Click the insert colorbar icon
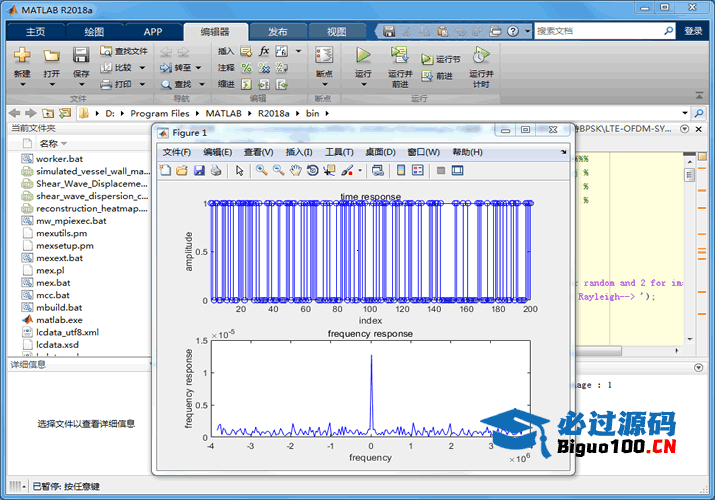 coord(401,170)
